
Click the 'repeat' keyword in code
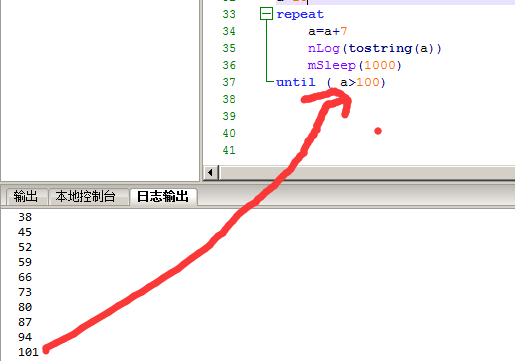300,15
